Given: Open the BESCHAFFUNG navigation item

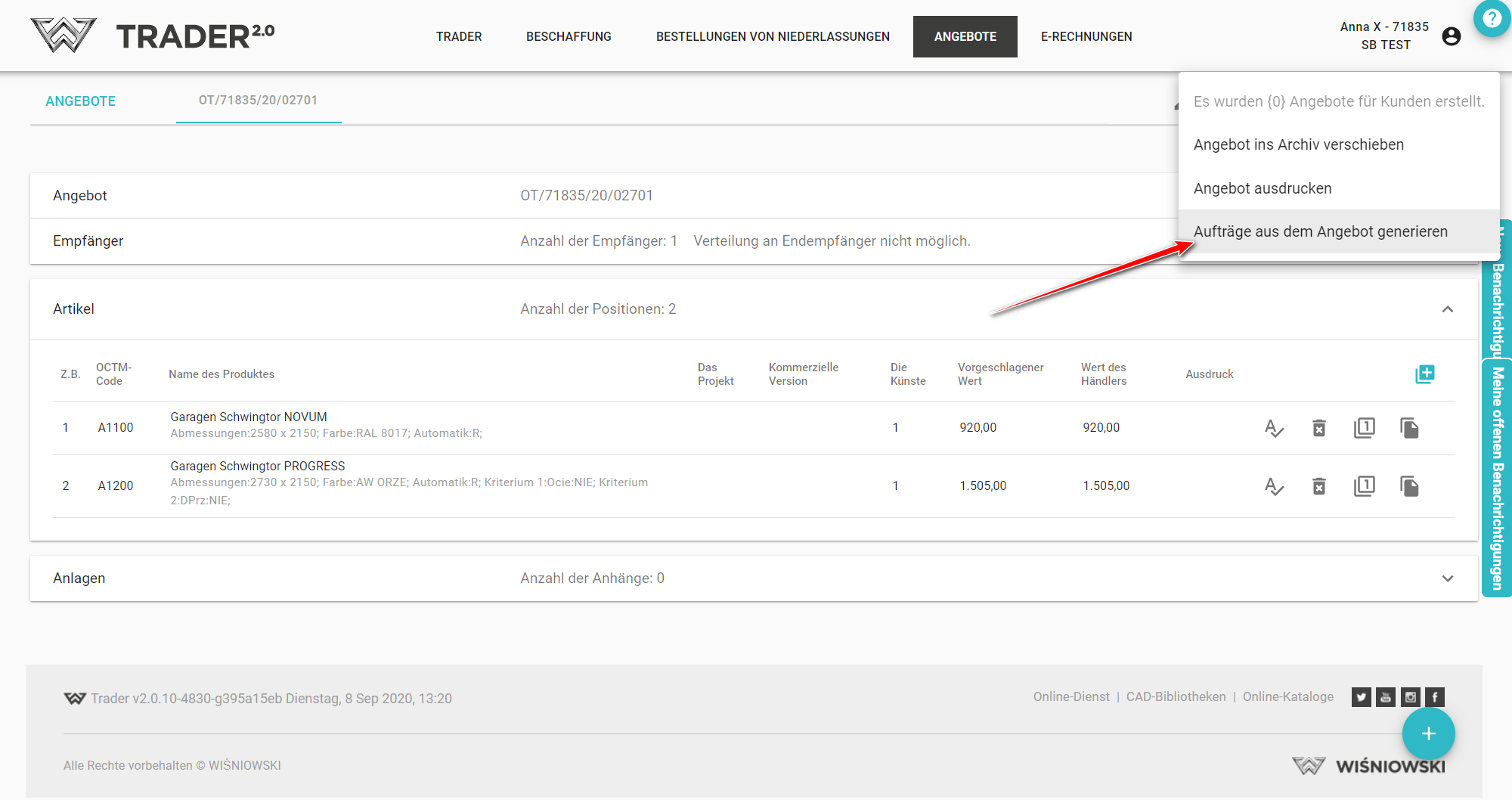Looking at the screenshot, I should point(569,36).
